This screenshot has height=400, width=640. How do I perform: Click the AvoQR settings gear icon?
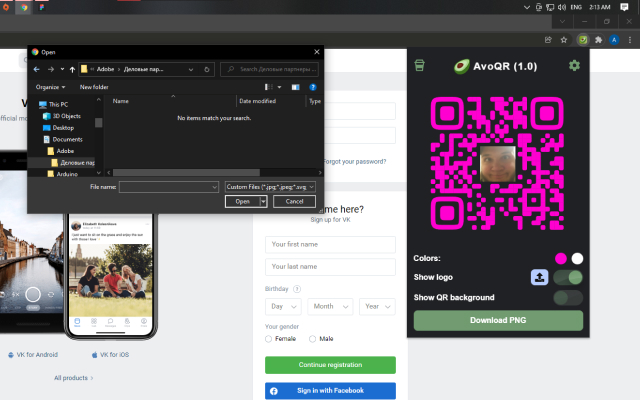click(574, 66)
